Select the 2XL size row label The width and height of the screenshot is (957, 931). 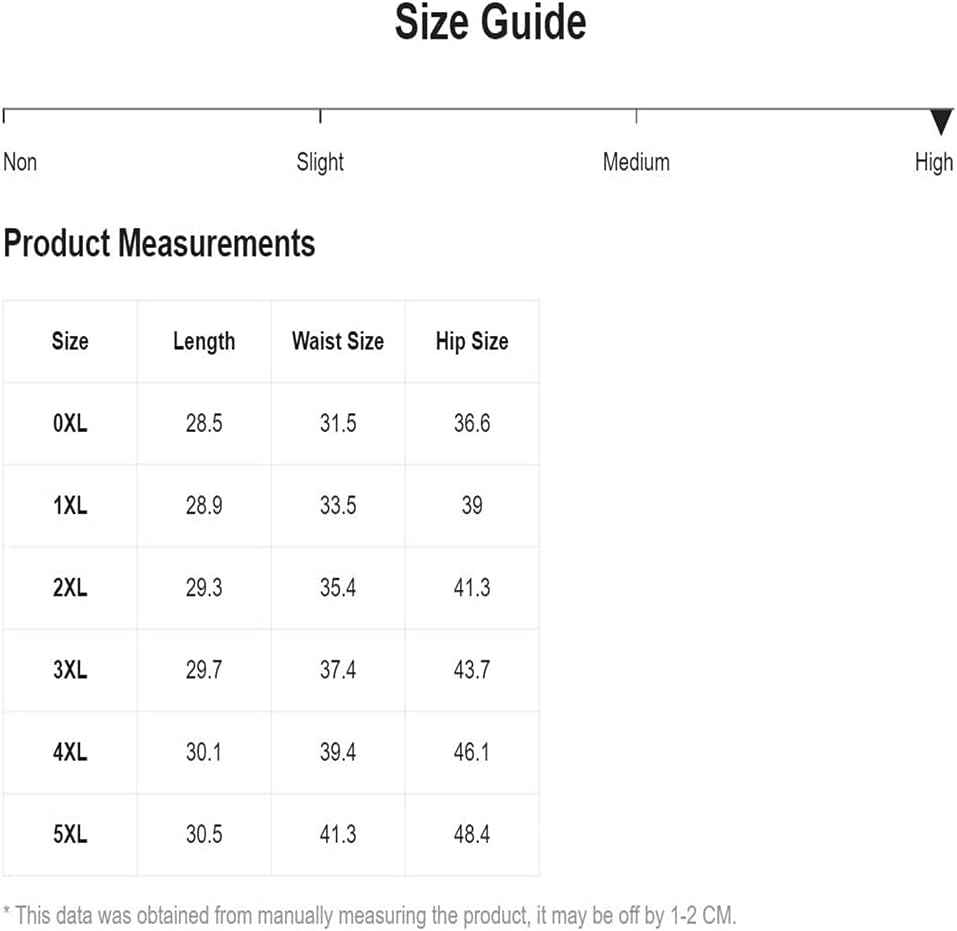(x=70, y=587)
